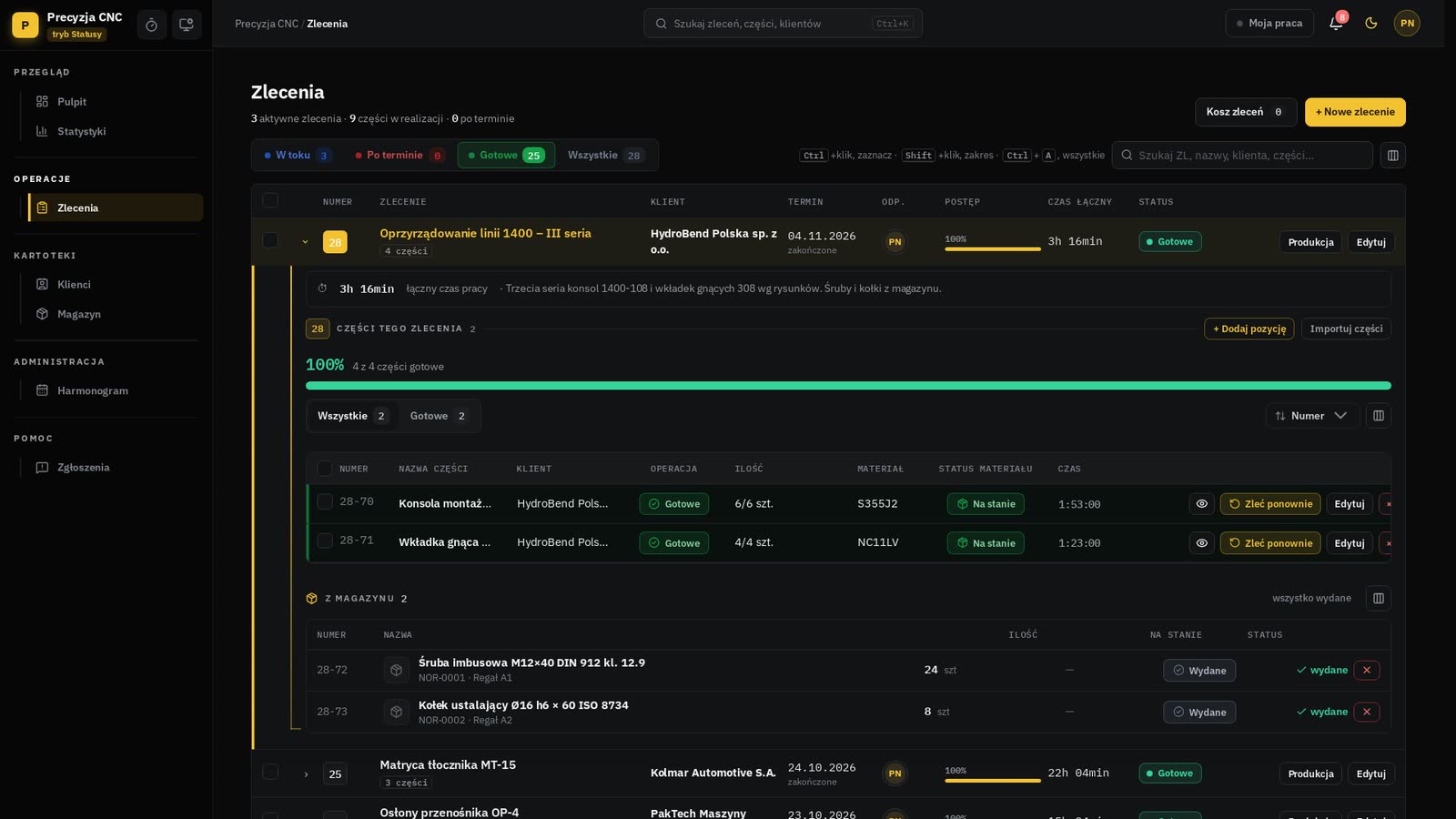Click the global search field

pos(783,24)
